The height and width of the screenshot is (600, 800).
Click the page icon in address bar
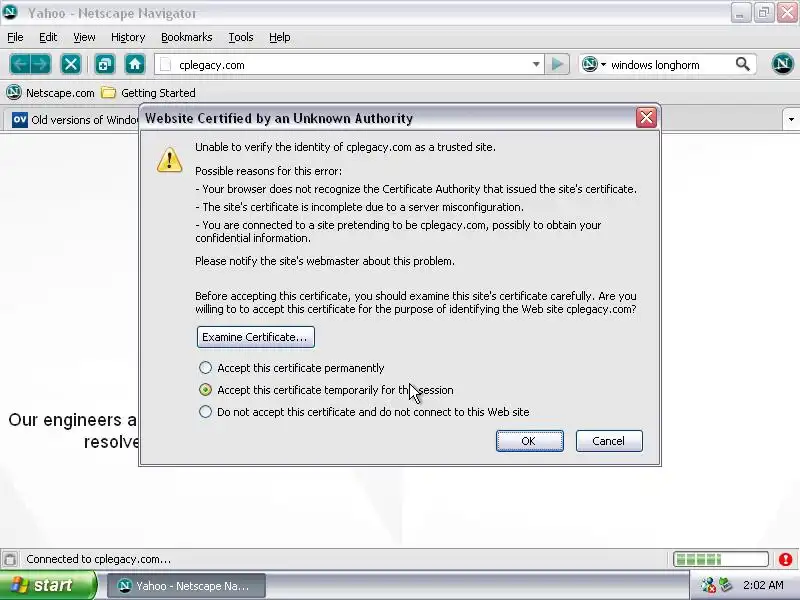coord(165,65)
